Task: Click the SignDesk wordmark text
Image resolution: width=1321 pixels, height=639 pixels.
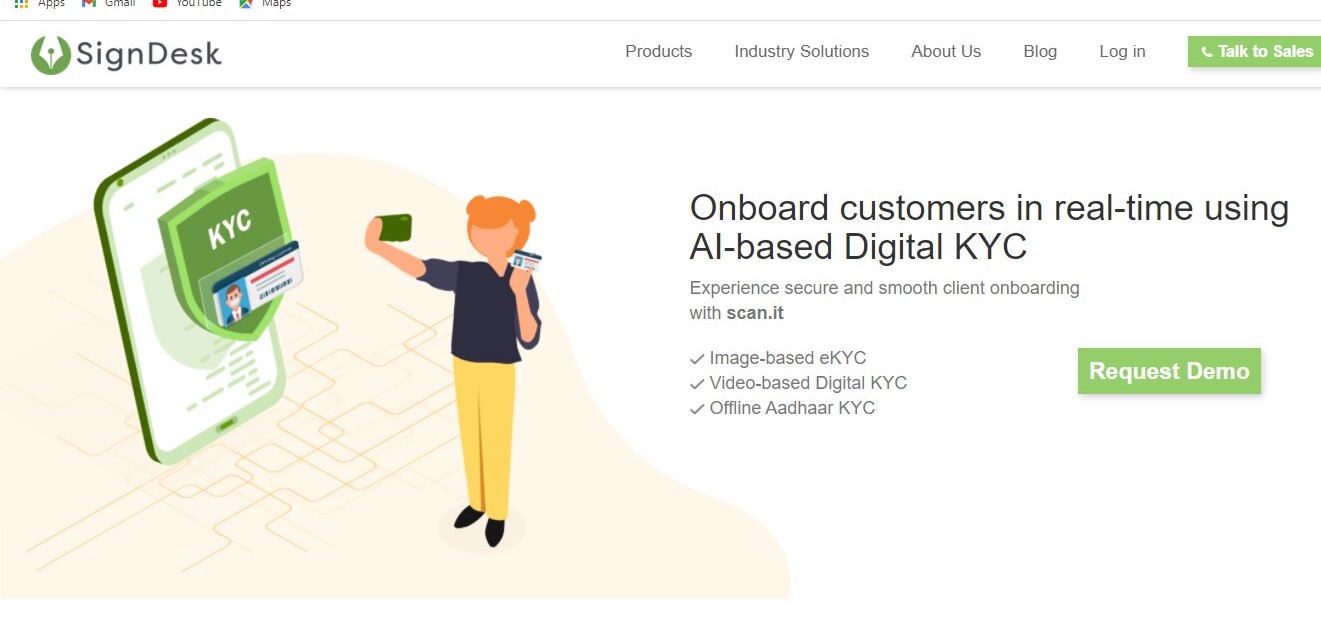Action: point(149,54)
